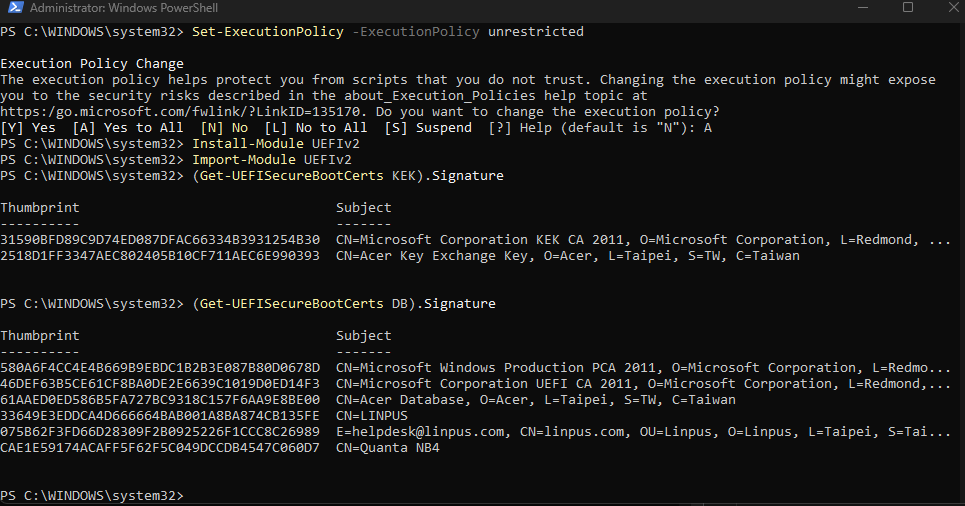This screenshot has height=506, width=965.
Task: Click thumbprint 31590BFD89C9D74ED087DFAC66334B3931254B30
Action: [160, 239]
